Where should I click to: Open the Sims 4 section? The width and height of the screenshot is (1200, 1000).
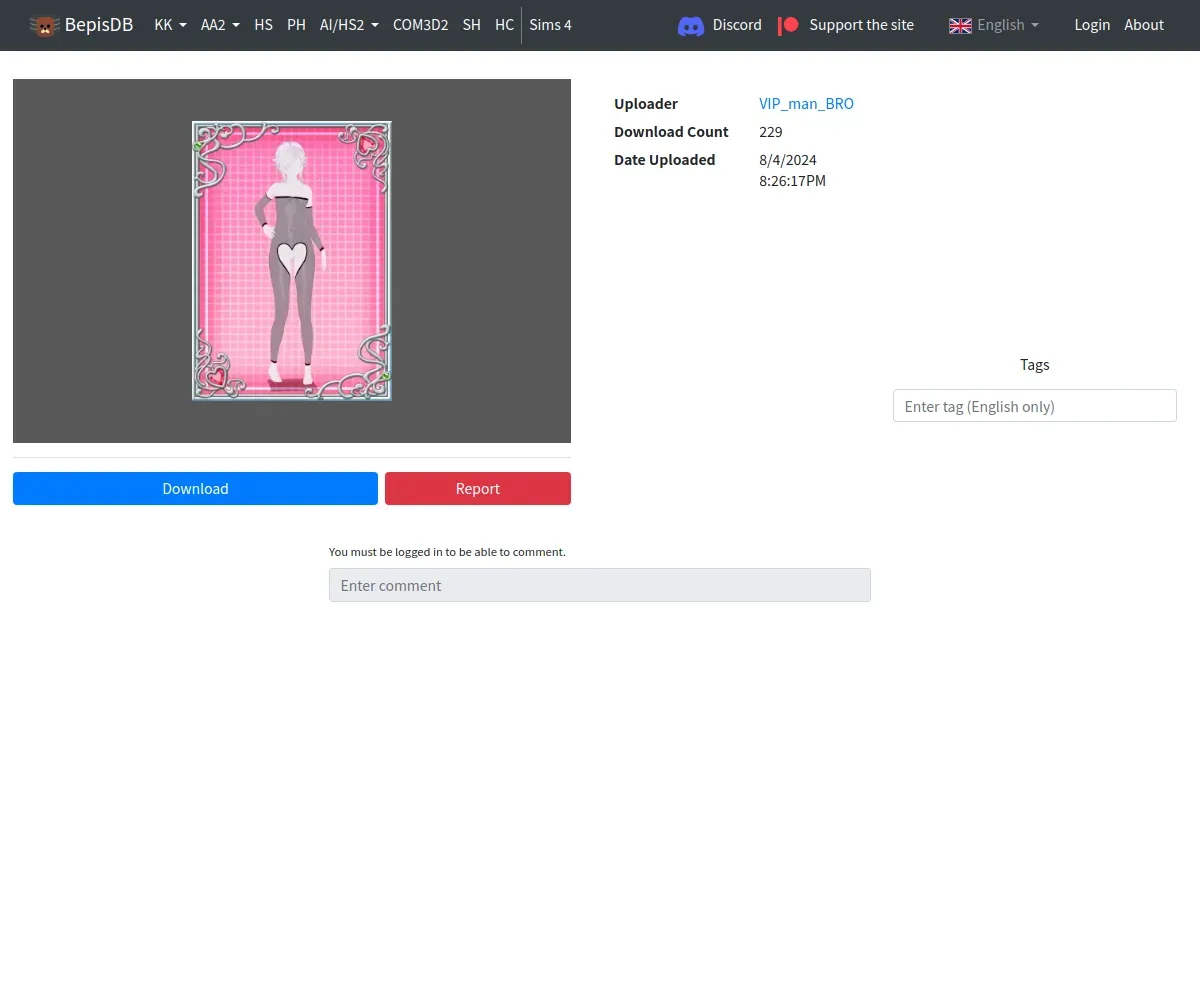550,25
